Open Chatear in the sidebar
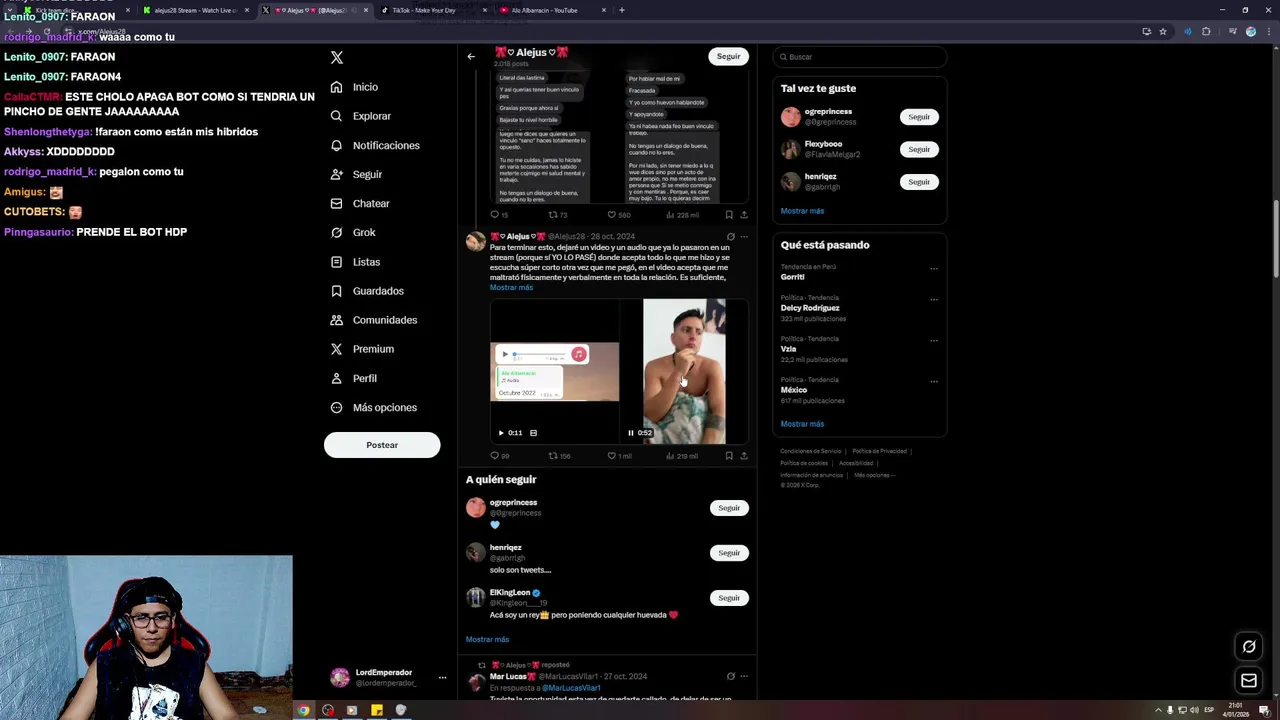The image size is (1280, 720). [x=360, y=203]
